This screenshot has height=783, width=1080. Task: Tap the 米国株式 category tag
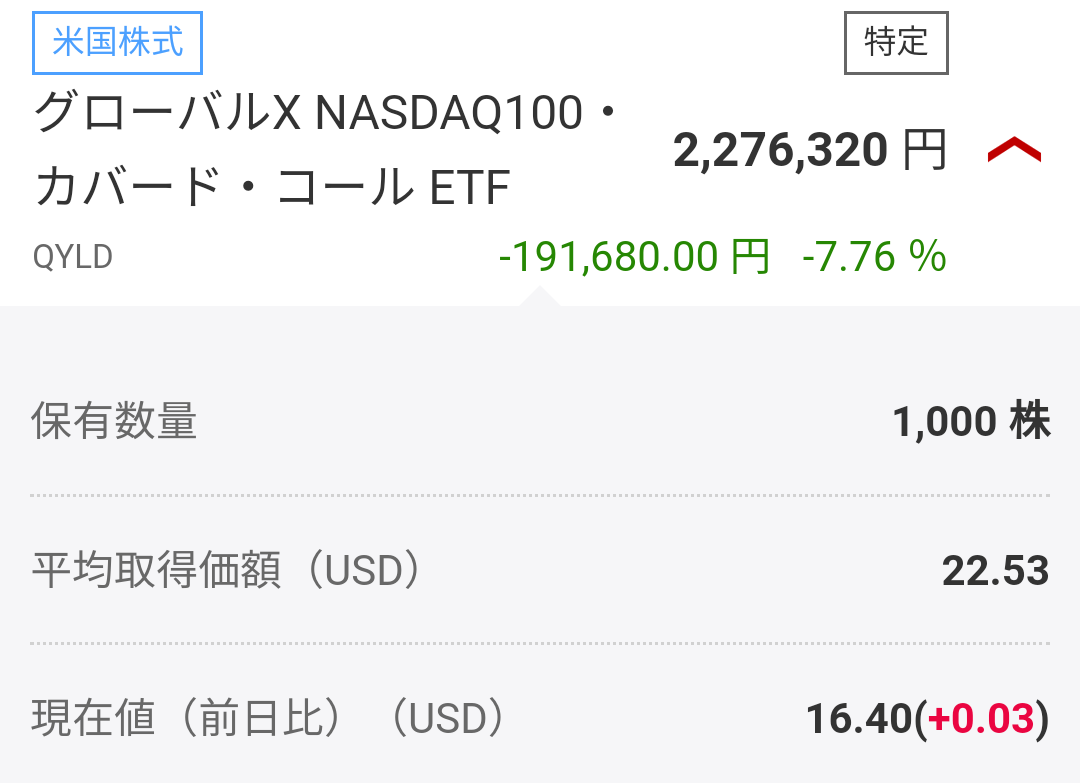pos(118,45)
